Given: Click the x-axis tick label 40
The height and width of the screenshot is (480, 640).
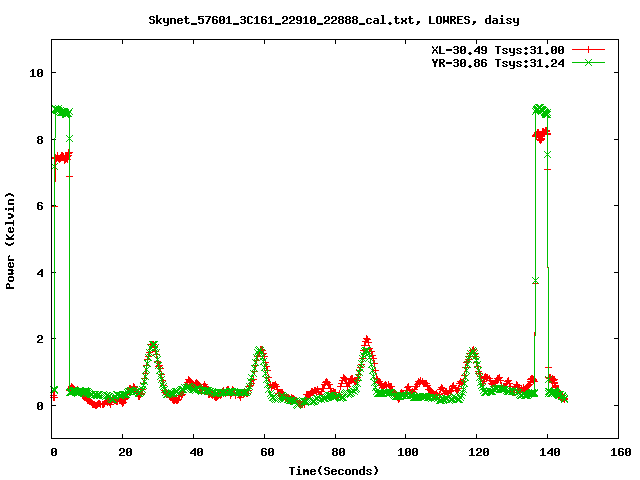Looking at the screenshot, I should click(196, 452).
